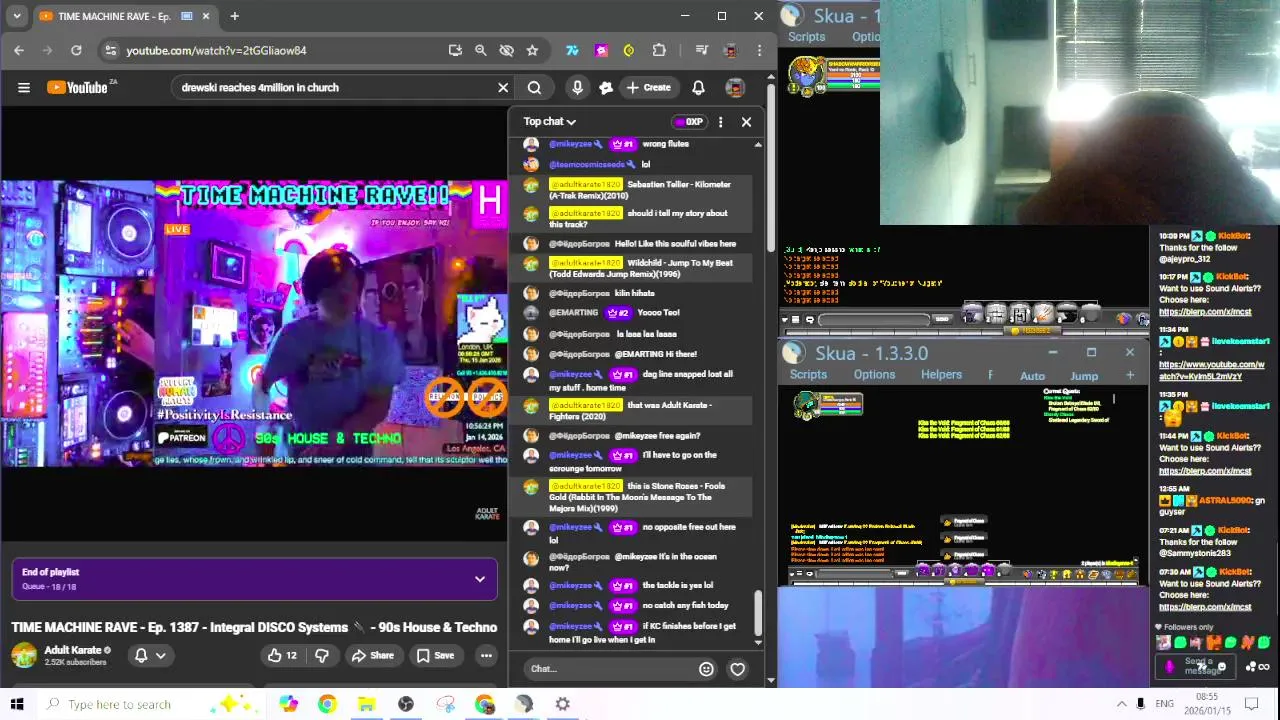Screen dimensions: 1280x720
Task: Click the chat message input field
Action: 610,669
